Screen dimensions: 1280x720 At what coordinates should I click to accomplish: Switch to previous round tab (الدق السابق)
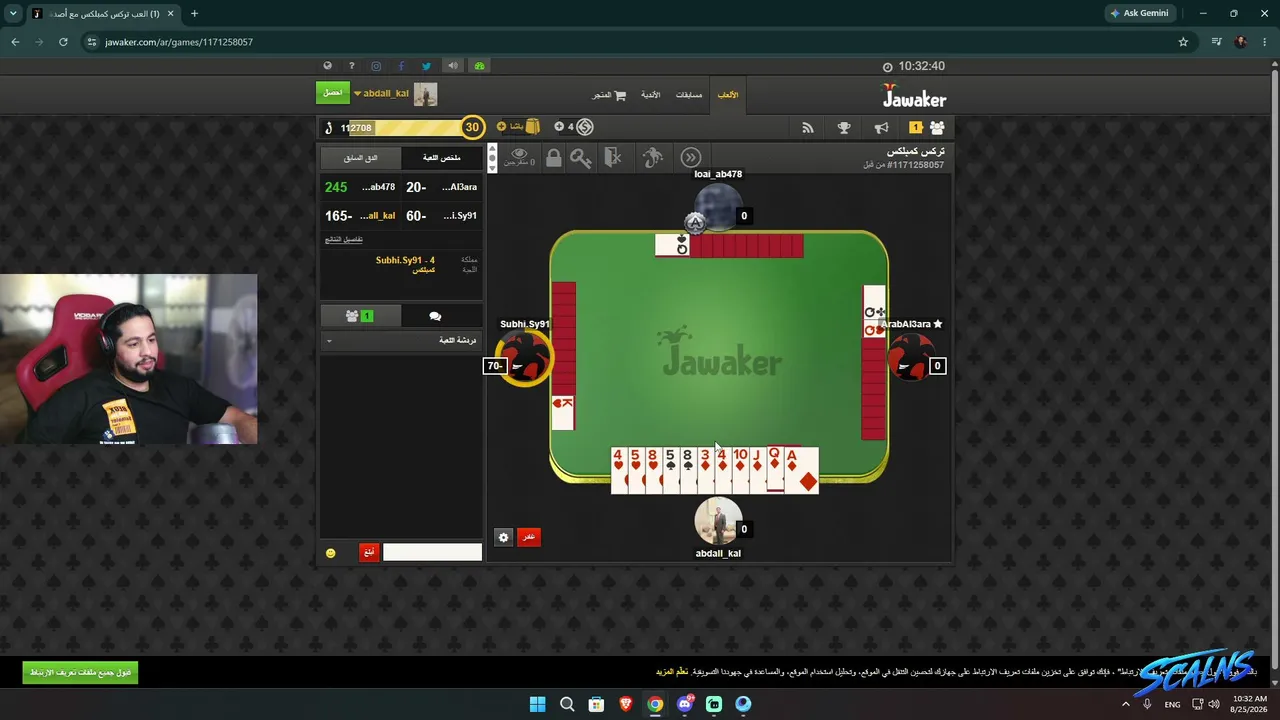(x=360, y=158)
